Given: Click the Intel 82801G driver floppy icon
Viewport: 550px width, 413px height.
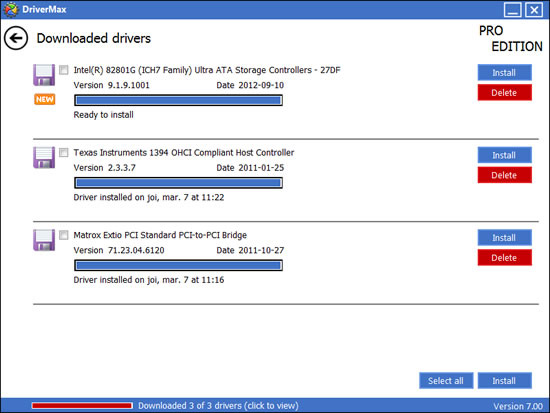Looking at the screenshot, I should coord(44,75).
